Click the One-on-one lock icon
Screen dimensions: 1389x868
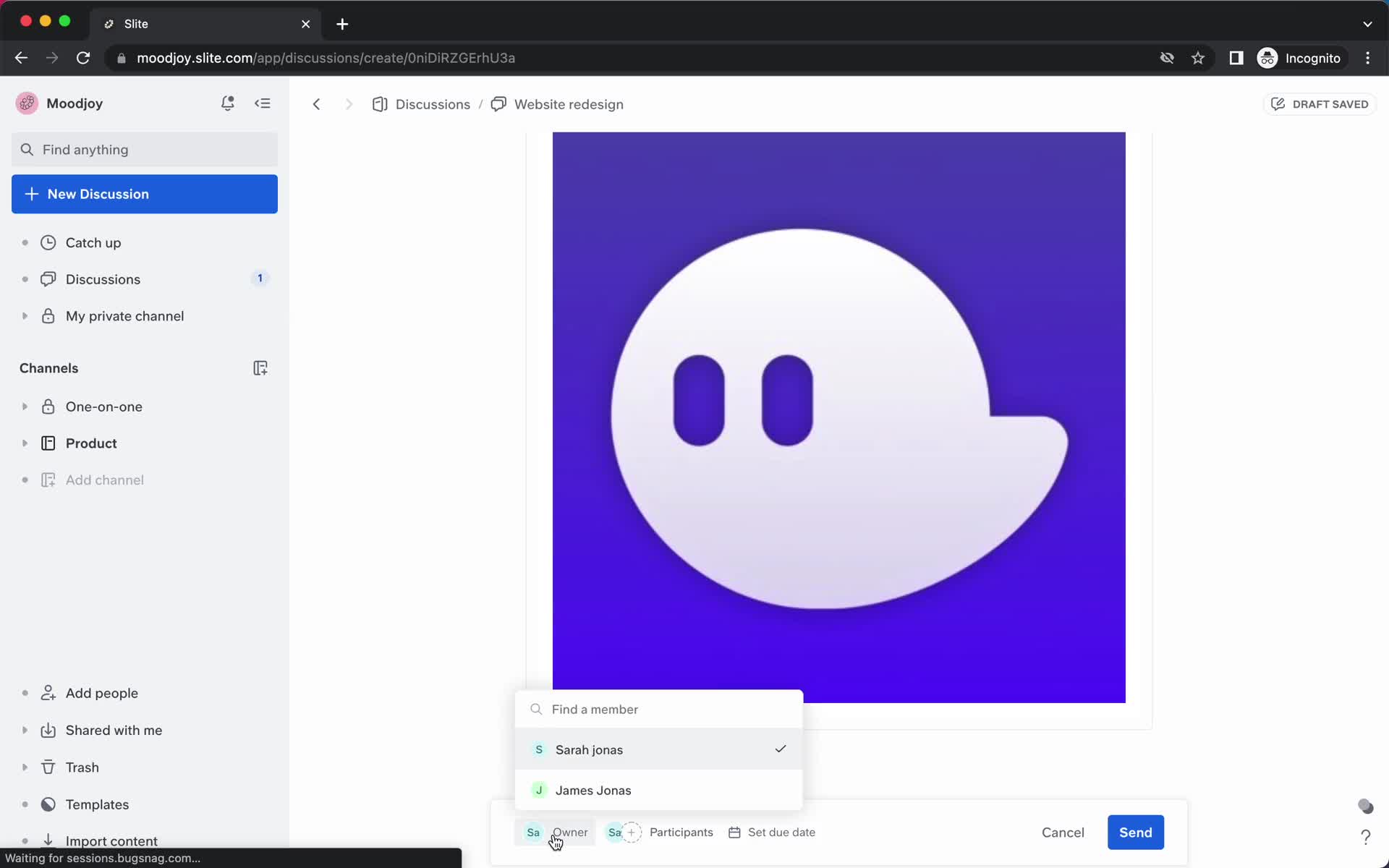point(48,407)
